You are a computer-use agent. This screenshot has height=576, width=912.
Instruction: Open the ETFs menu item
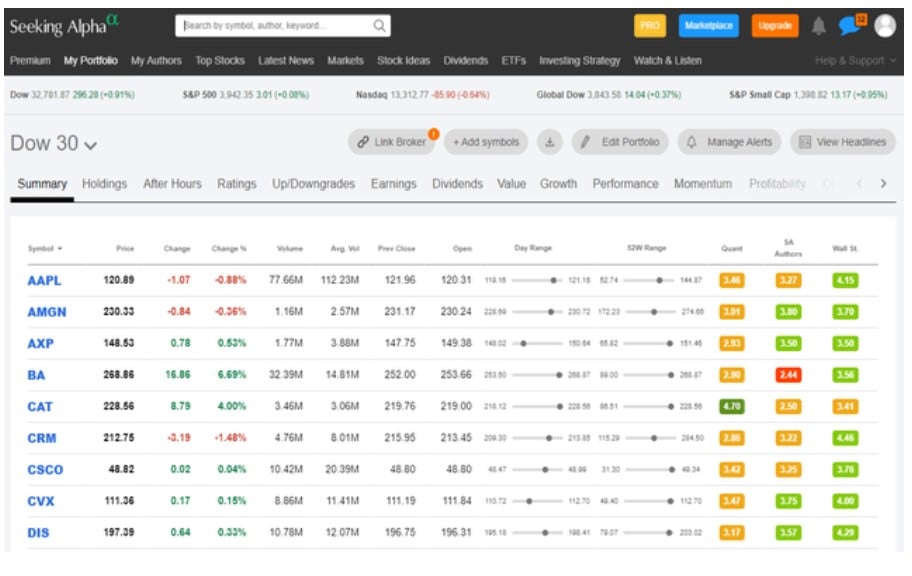[514, 61]
